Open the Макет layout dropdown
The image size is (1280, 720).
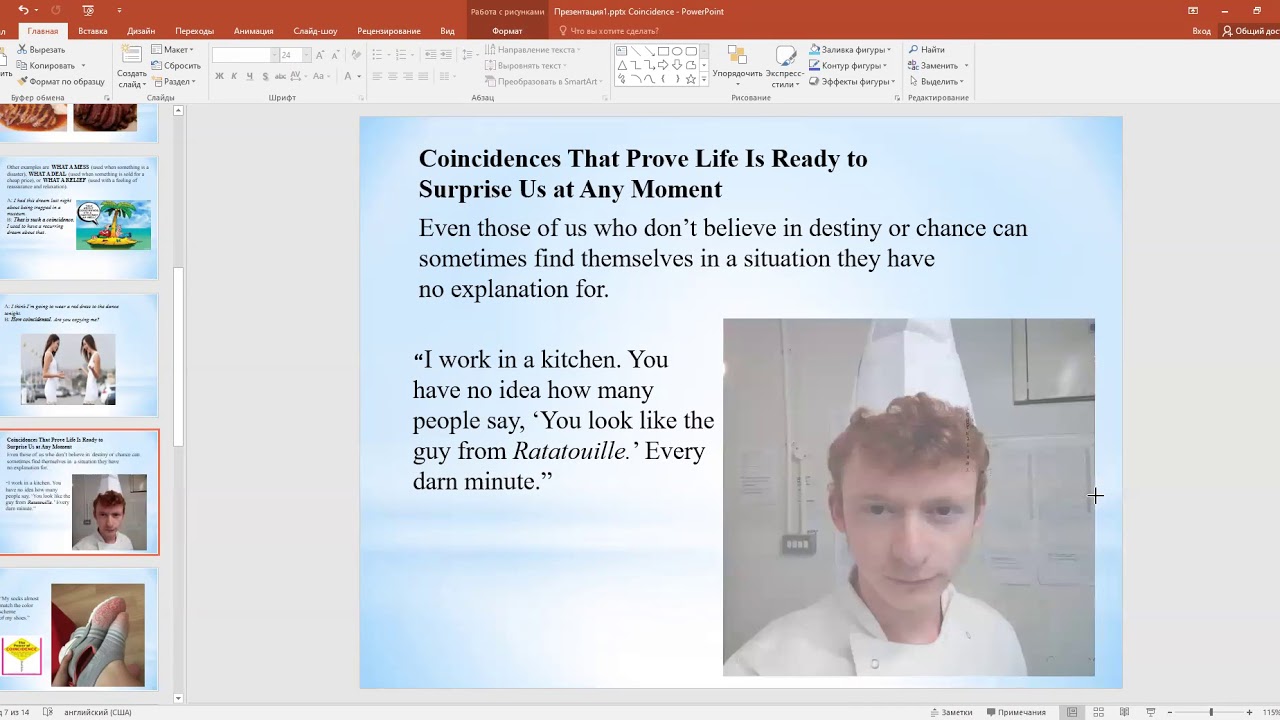(x=173, y=49)
